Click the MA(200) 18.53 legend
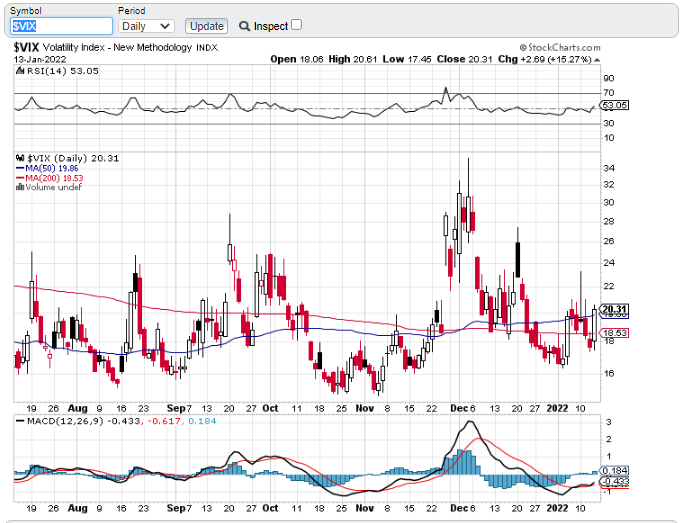The image size is (680, 523). (x=49, y=178)
